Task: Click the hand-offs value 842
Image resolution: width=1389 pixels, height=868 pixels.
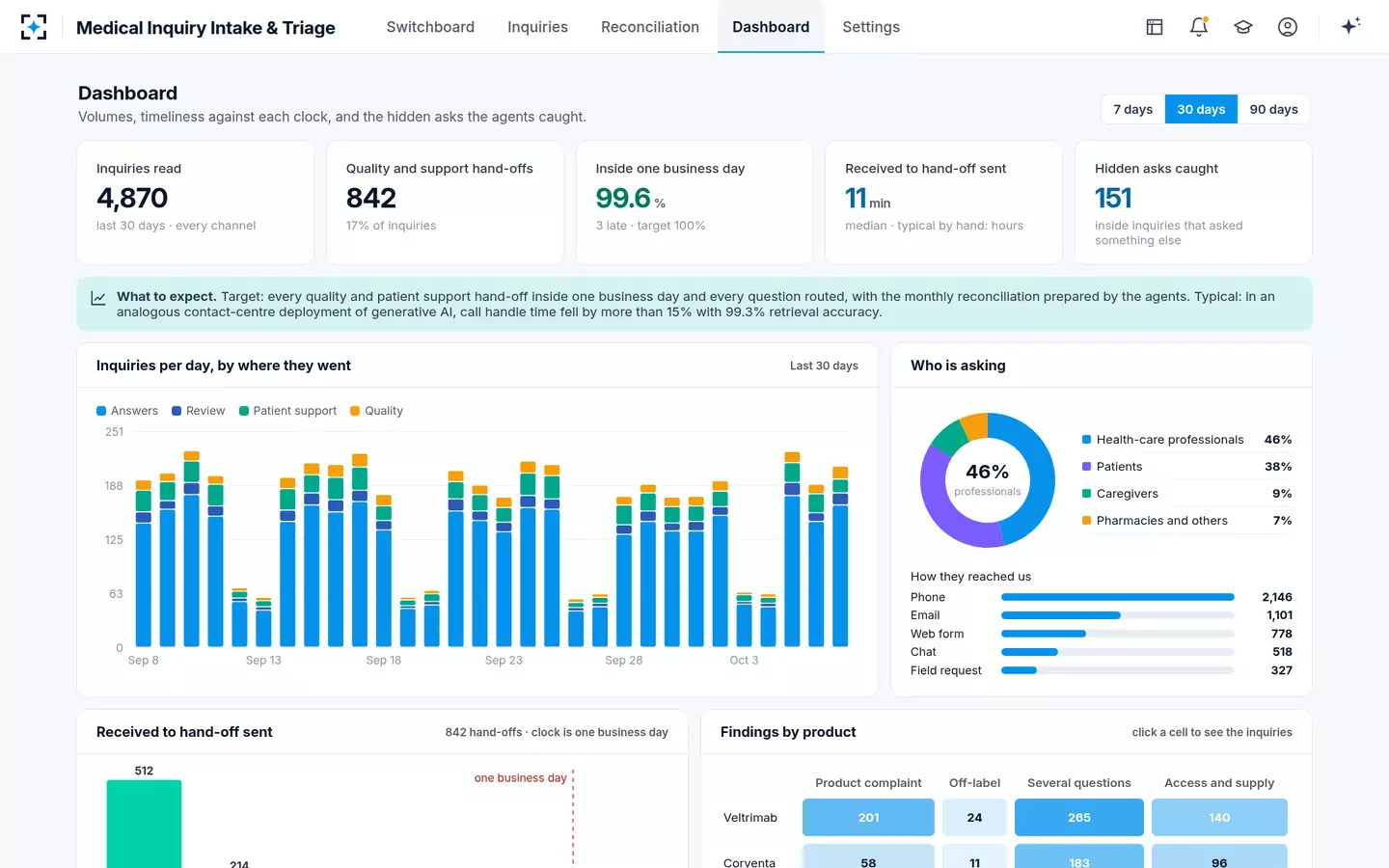Action: tap(371, 198)
